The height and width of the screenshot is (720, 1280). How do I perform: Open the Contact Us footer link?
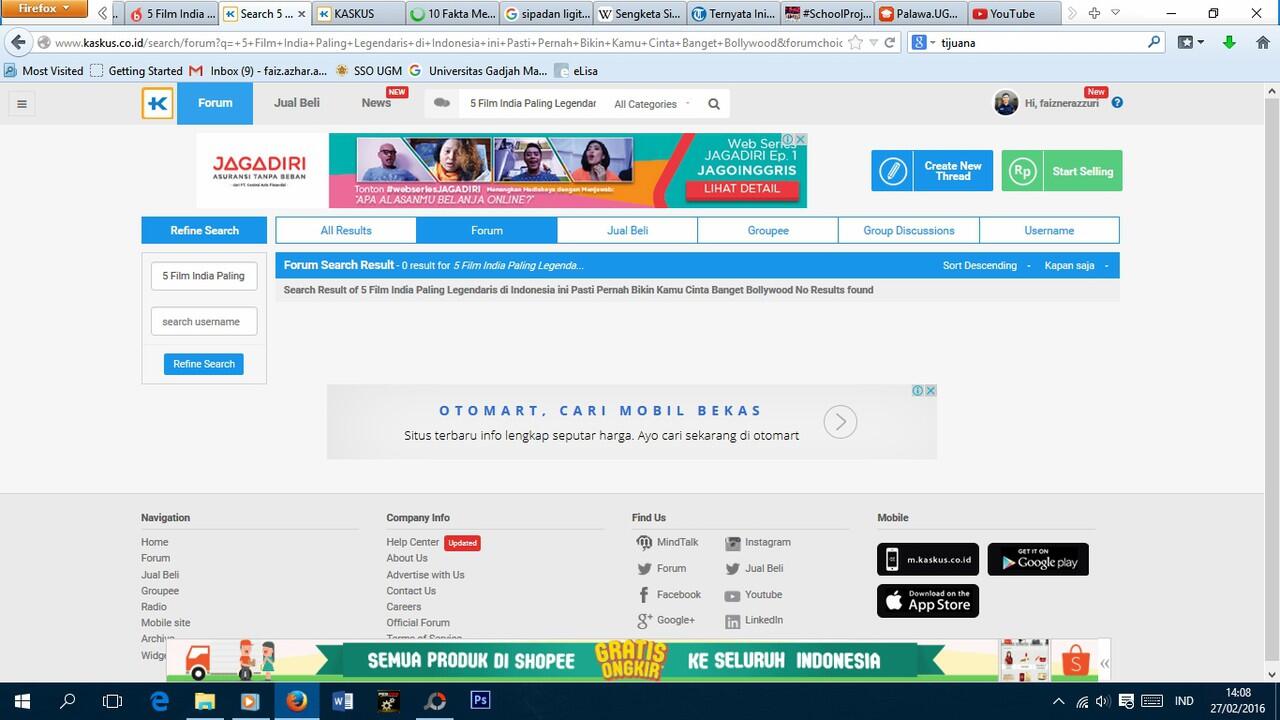pos(411,591)
